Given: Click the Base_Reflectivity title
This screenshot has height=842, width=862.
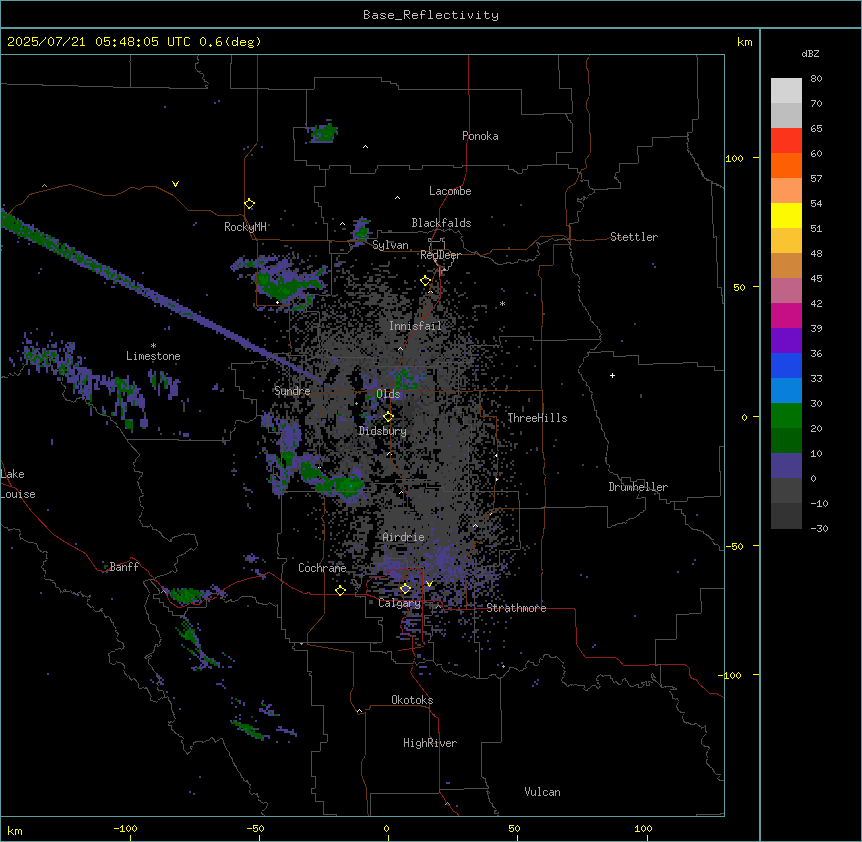Looking at the screenshot, I should click(x=431, y=15).
